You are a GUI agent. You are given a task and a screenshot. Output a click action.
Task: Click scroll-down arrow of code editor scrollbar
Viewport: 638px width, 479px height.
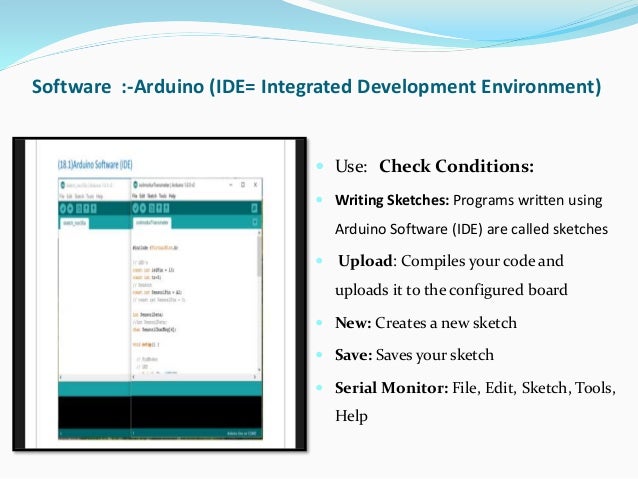click(x=259, y=370)
